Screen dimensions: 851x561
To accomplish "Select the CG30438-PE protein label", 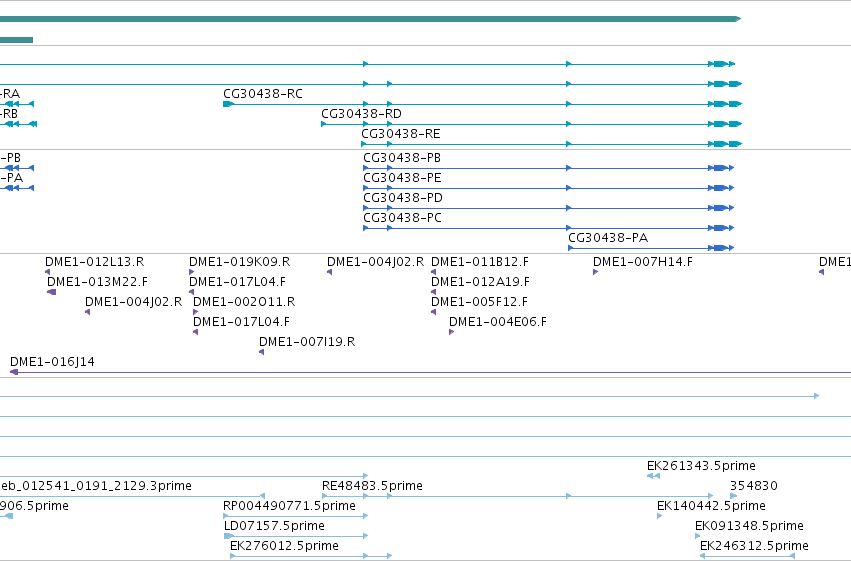I will [x=402, y=178].
